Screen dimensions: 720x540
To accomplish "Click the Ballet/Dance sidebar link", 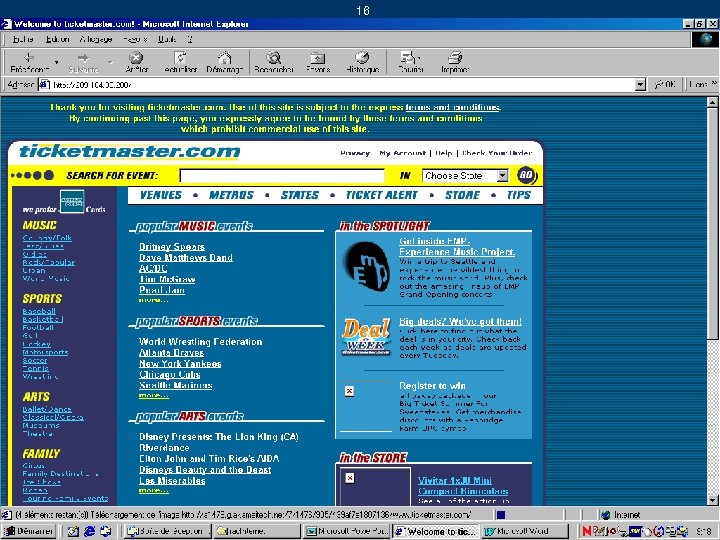I will click(47, 409).
